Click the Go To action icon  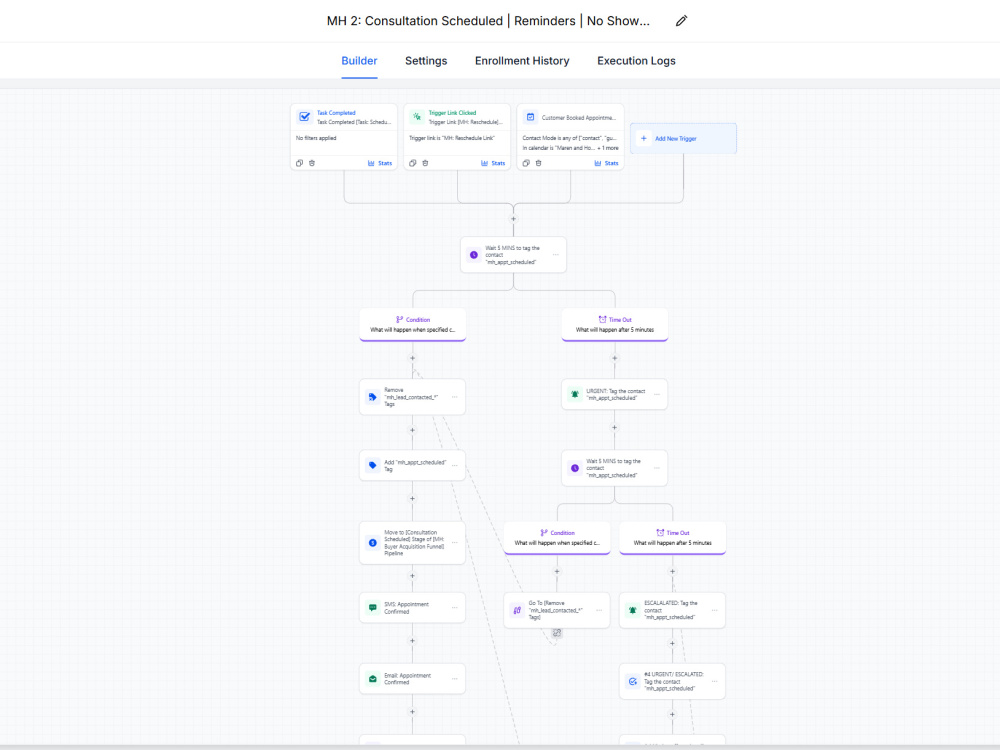(x=517, y=610)
